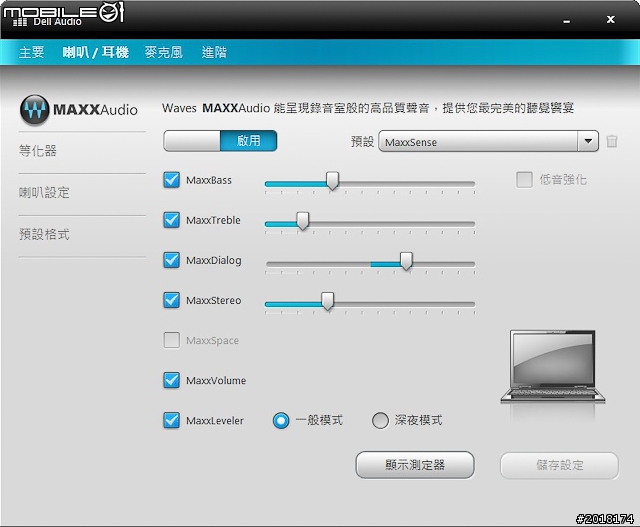Click the preset dropdown arrow button
Screen dimensions: 640x527
coord(588,141)
